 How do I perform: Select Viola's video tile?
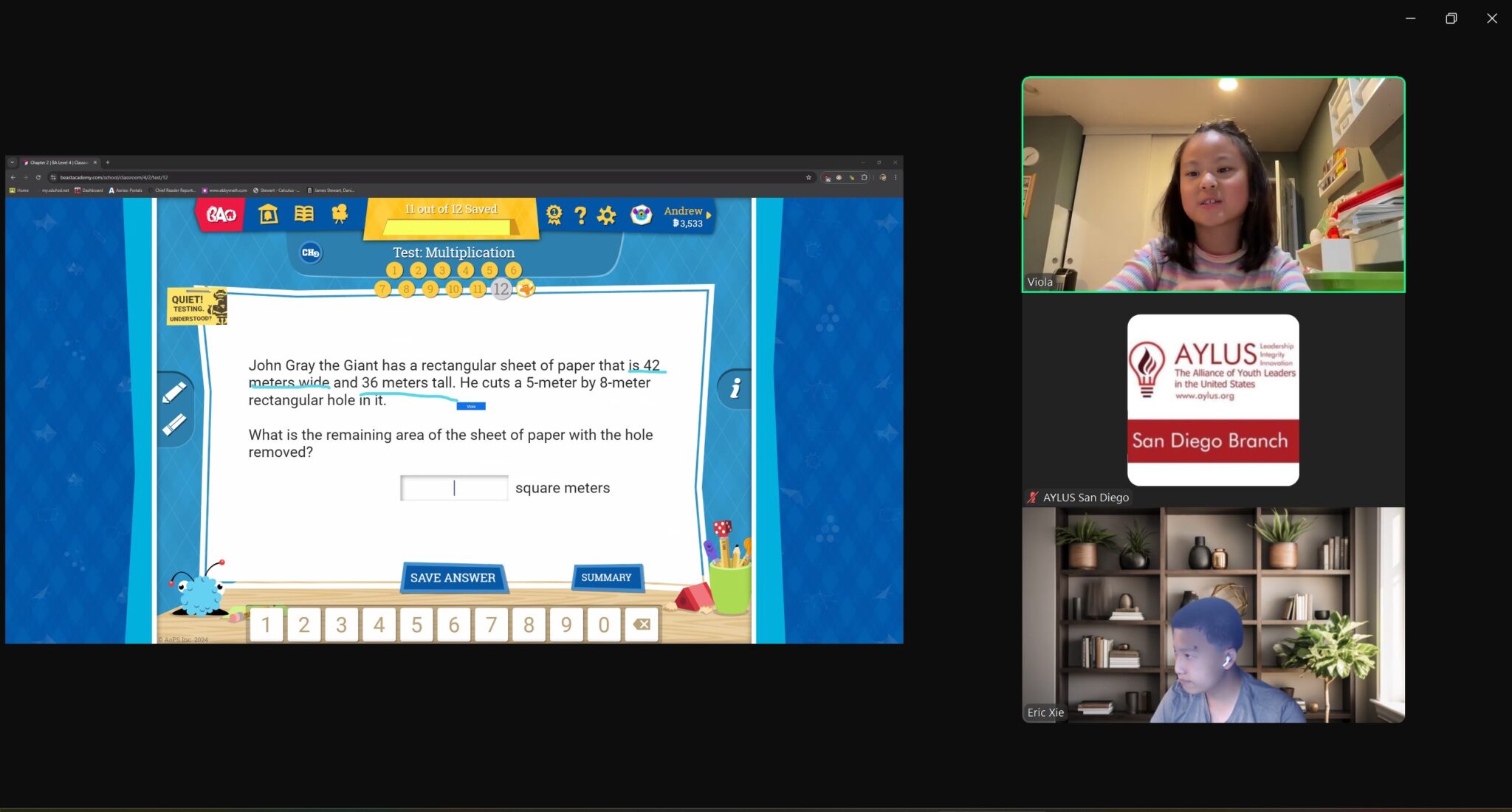[1213, 185]
